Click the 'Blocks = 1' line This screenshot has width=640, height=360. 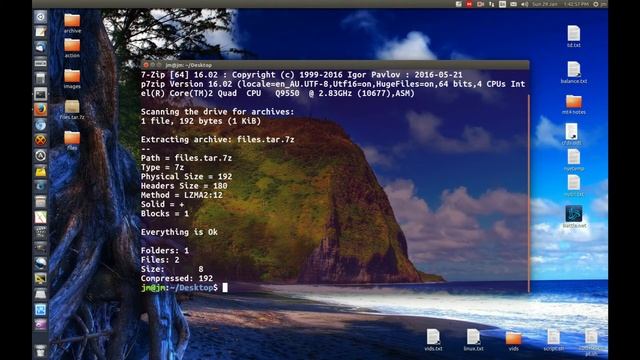pos(165,213)
